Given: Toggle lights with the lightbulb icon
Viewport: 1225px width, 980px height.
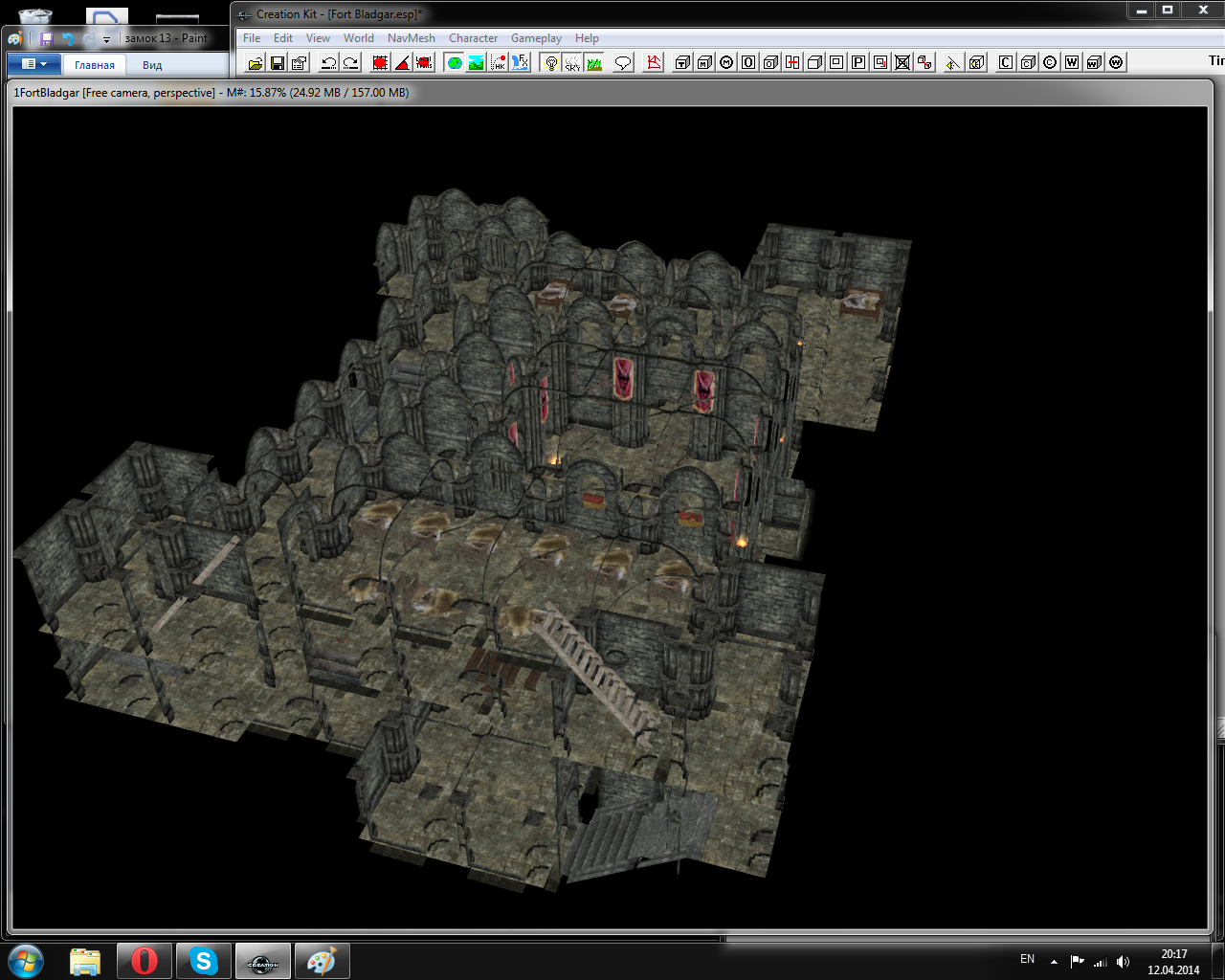Looking at the screenshot, I should [x=550, y=62].
